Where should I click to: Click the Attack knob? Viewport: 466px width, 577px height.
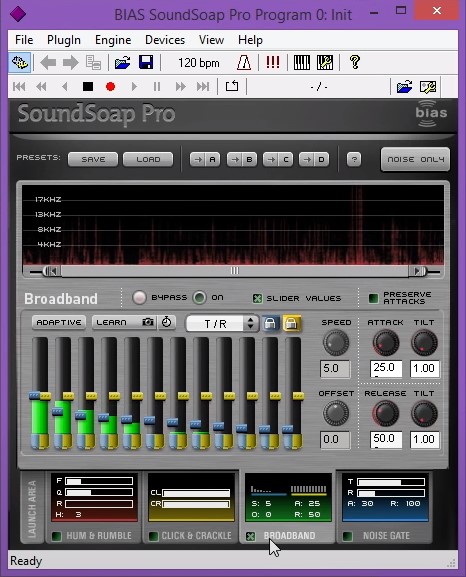pyautogui.click(x=386, y=343)
